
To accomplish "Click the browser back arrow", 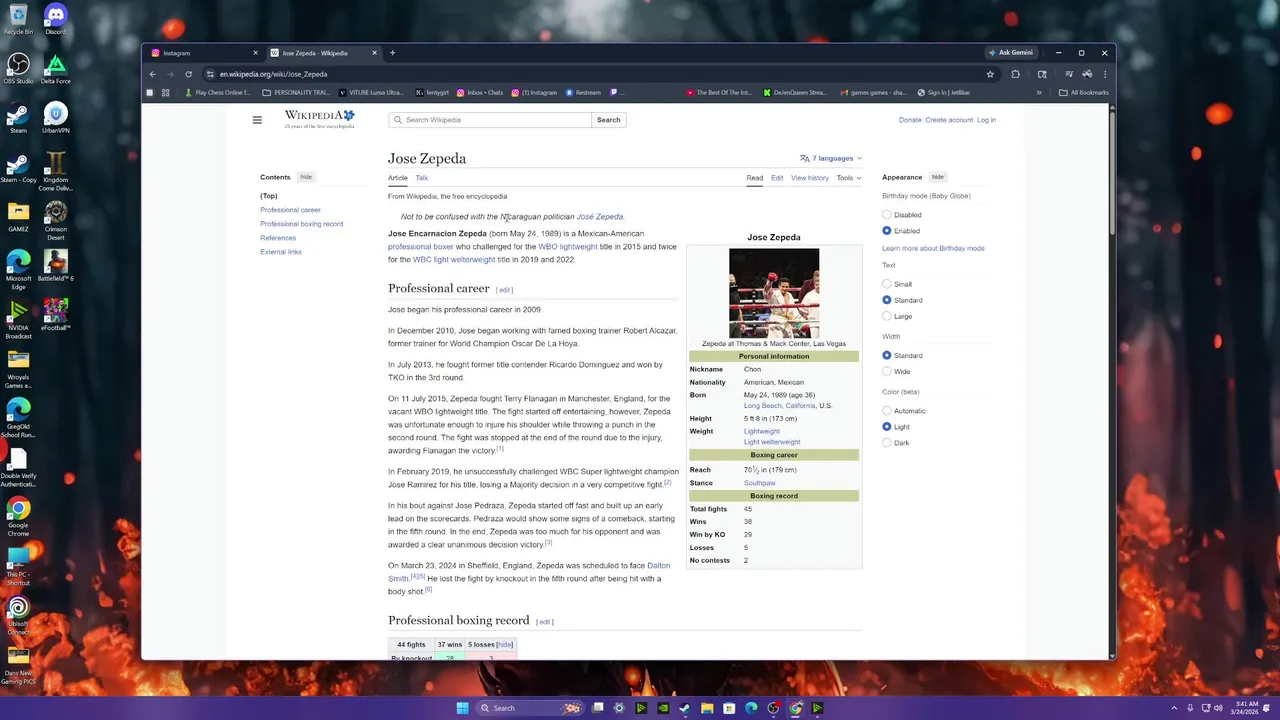I will pos(152,74).
